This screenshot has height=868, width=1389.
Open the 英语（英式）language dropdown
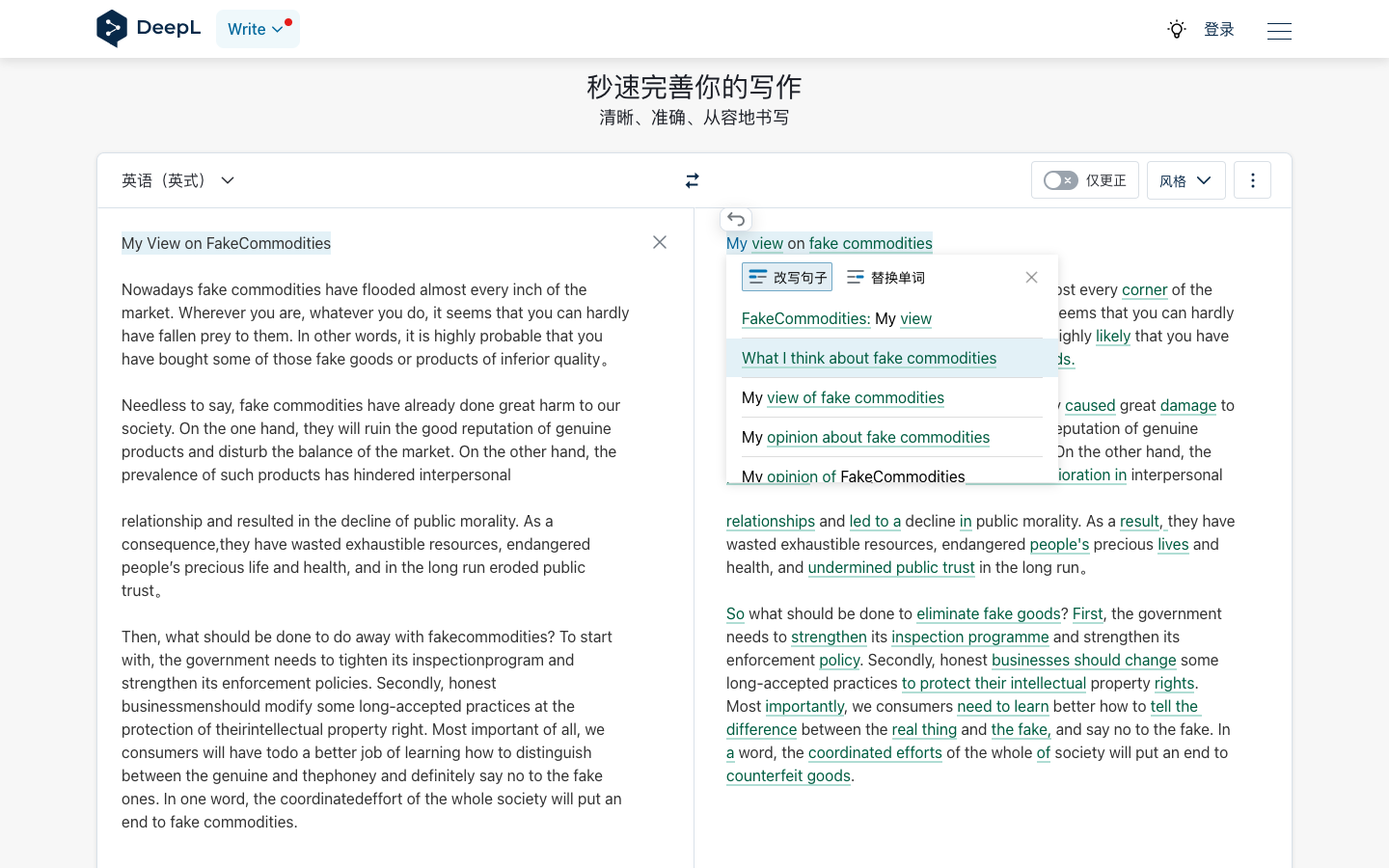click(178, 180)
